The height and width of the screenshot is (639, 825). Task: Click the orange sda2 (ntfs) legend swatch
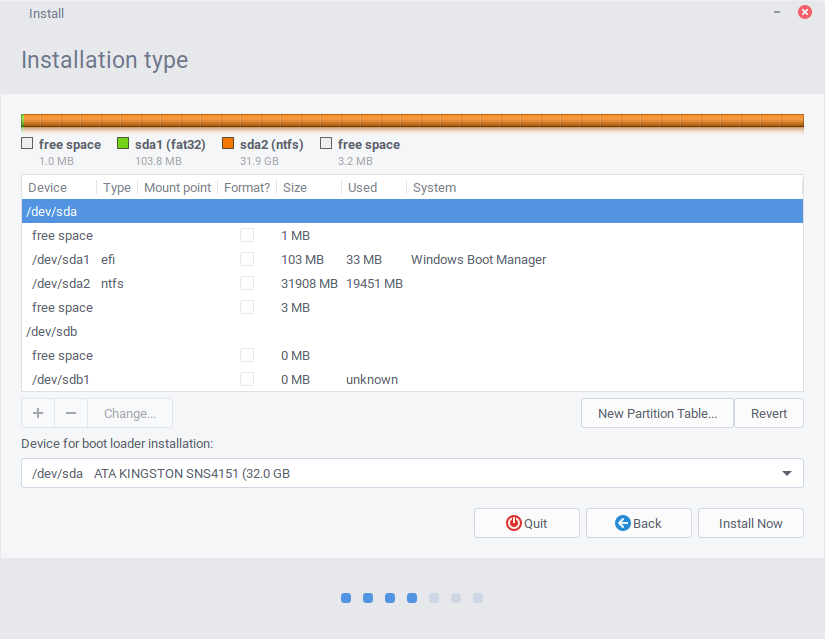pos(228,143)
